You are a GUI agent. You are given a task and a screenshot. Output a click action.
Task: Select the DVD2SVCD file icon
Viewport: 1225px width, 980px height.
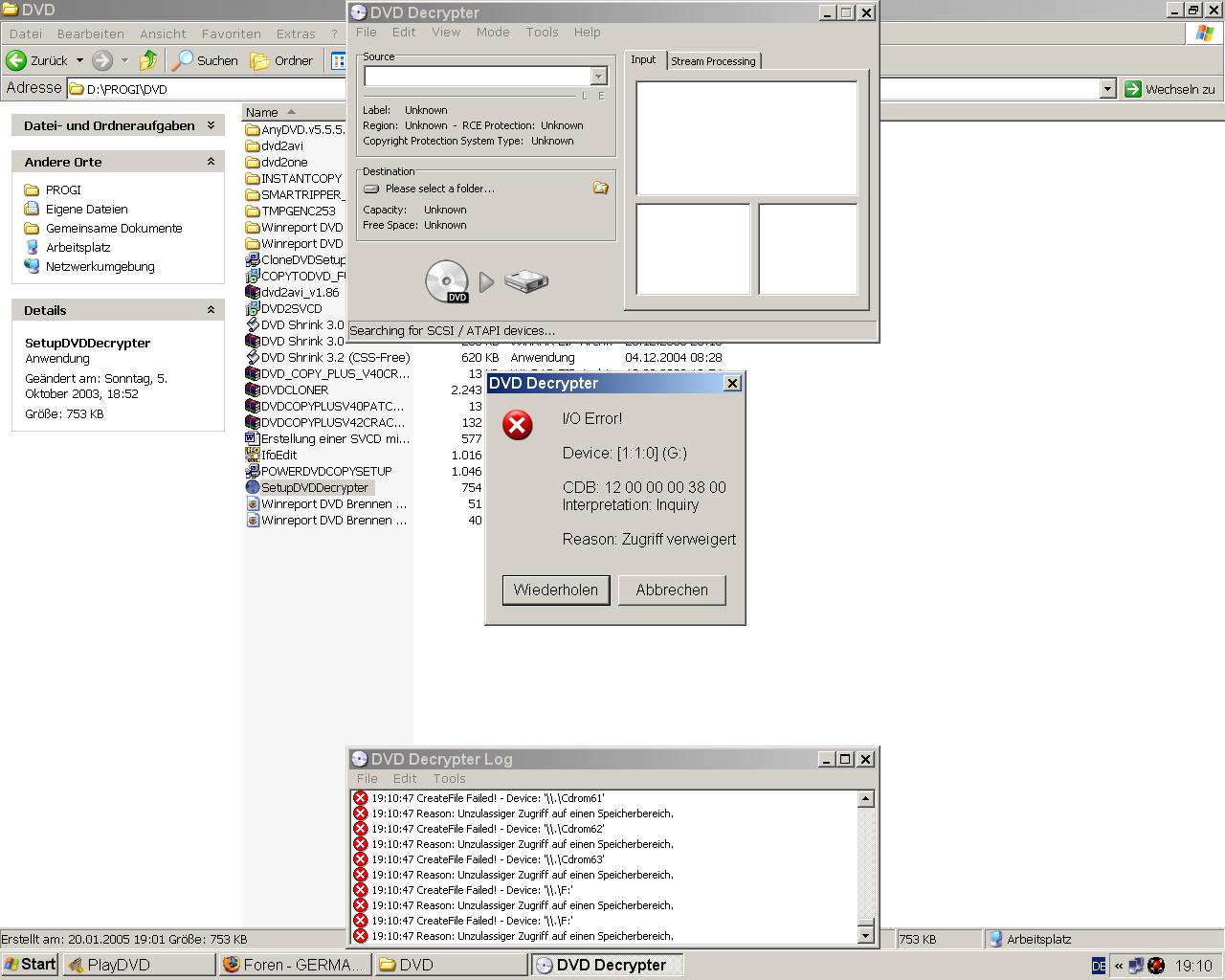click(x=253, y=308)
